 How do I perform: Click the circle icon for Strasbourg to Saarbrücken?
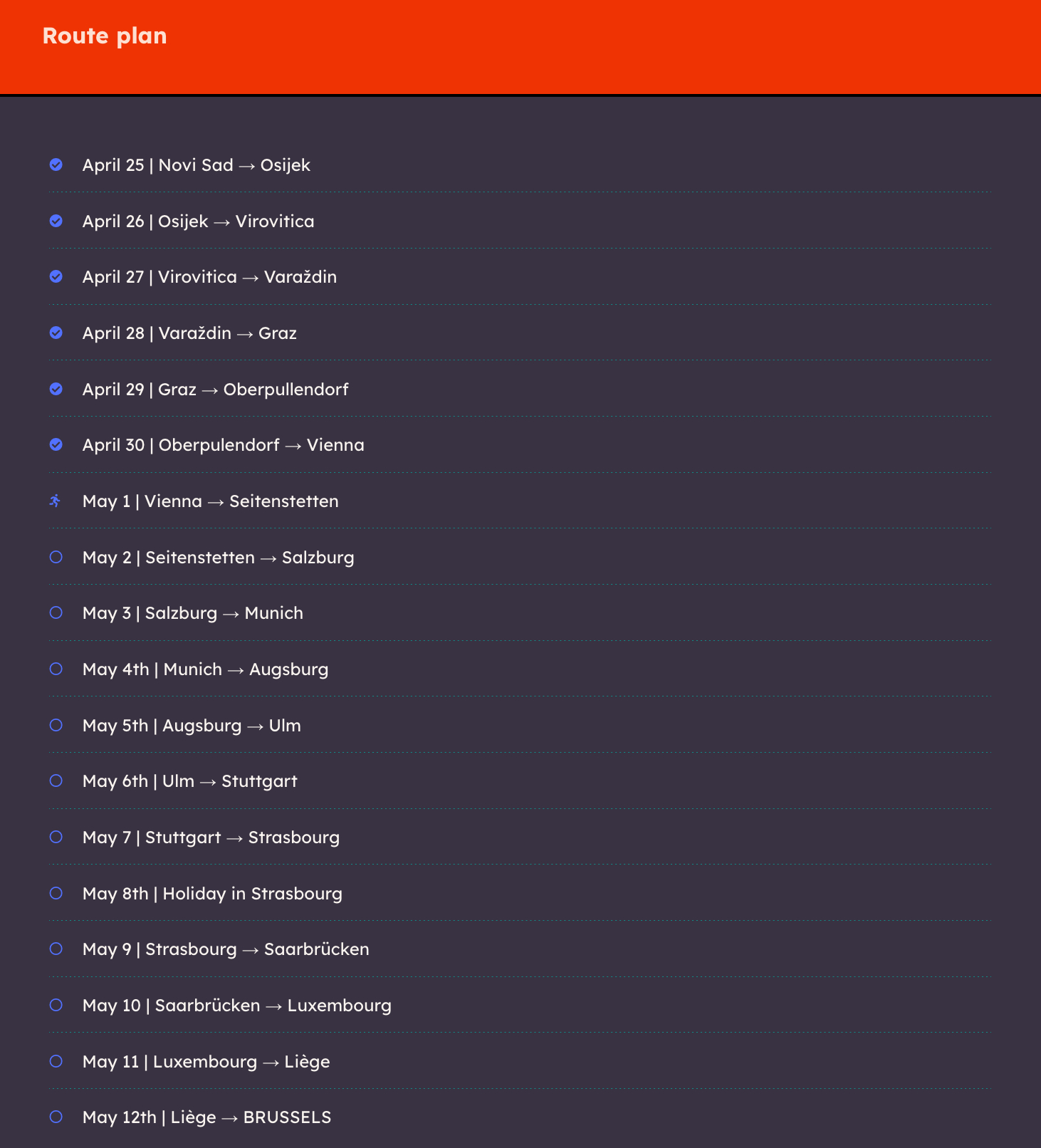(56, 949)
